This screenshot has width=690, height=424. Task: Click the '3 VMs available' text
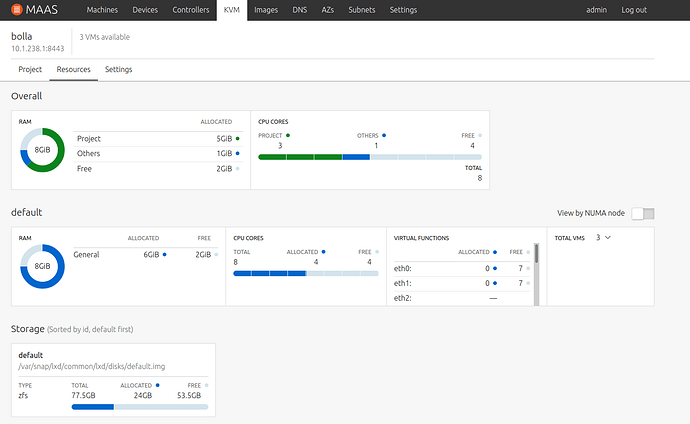click(x=105, y=37)
